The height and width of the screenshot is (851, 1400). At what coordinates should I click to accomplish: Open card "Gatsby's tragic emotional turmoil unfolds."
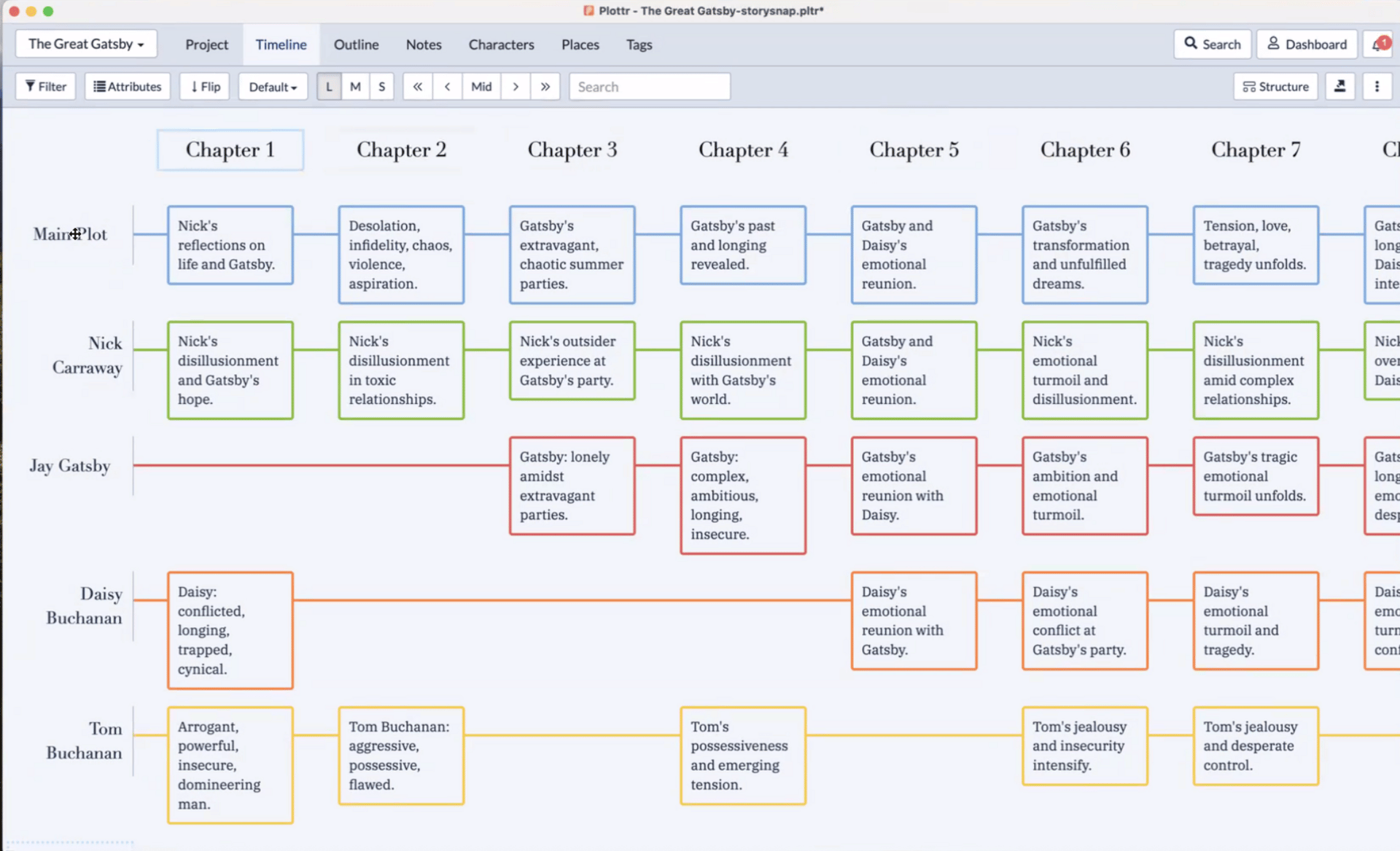pos(1256,476)
